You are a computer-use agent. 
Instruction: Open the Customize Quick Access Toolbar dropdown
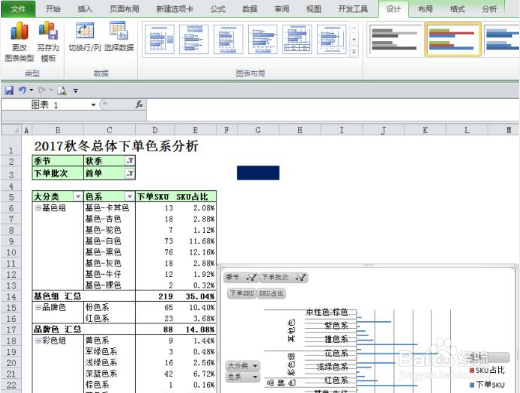[x=76, y=91]
